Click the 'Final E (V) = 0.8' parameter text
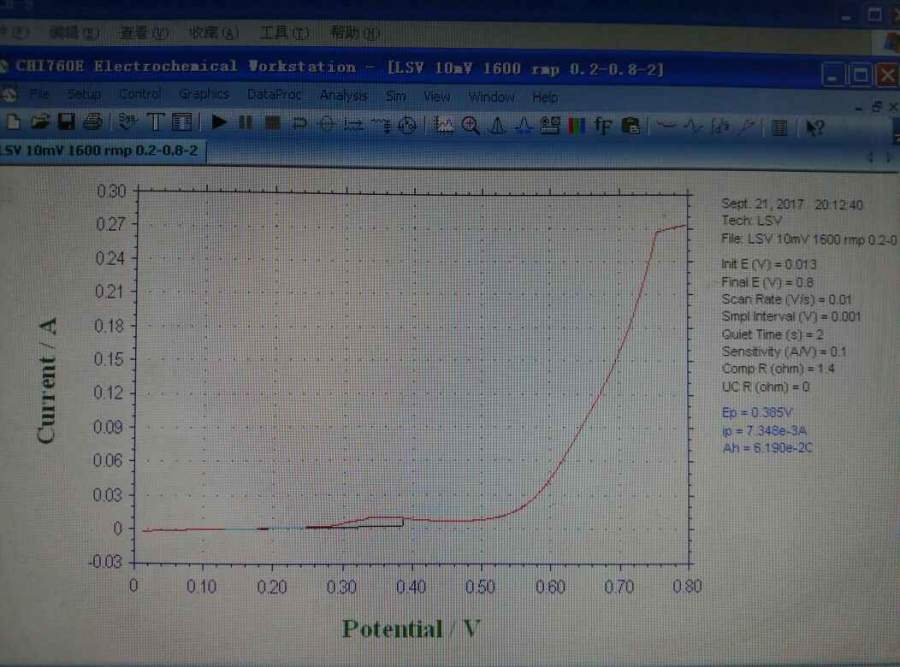The width and height of the screenshot is (900, 667). point(767,282)
